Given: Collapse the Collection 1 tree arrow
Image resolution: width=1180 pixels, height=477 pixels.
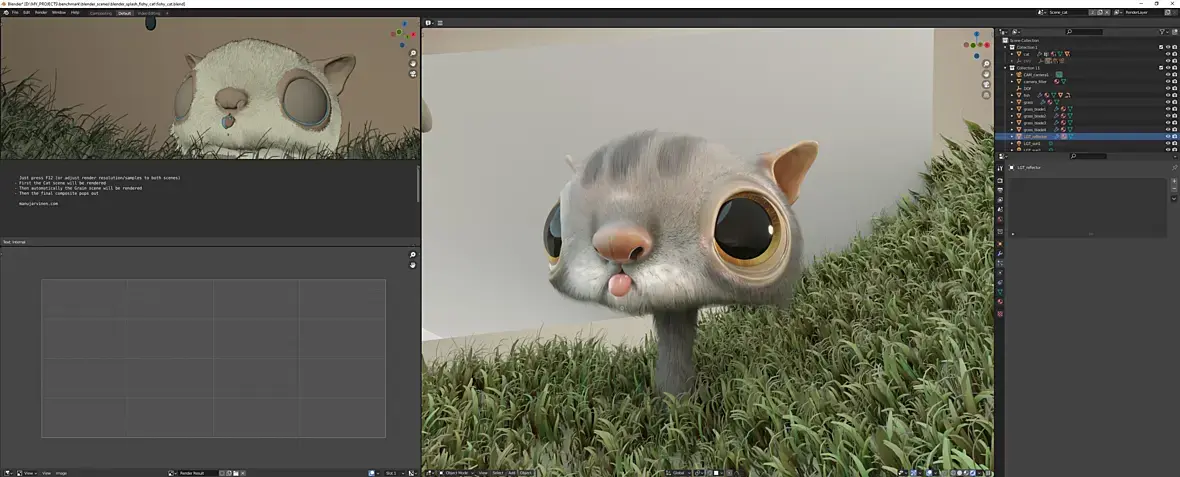Looking at the screenshot, I should coord(1005,47).
